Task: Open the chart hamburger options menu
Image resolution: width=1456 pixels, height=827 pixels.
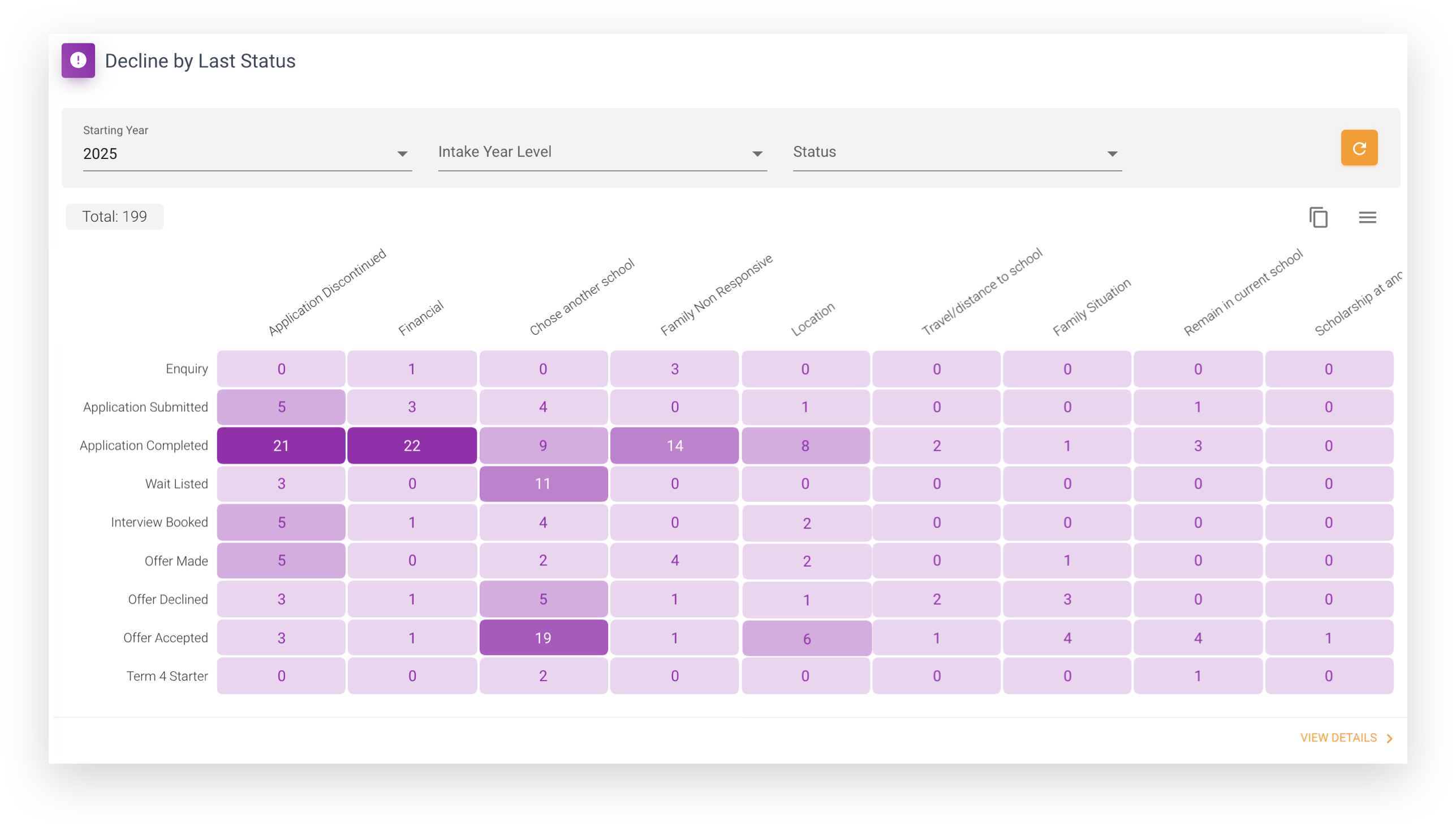Action: coord(1367,217)
